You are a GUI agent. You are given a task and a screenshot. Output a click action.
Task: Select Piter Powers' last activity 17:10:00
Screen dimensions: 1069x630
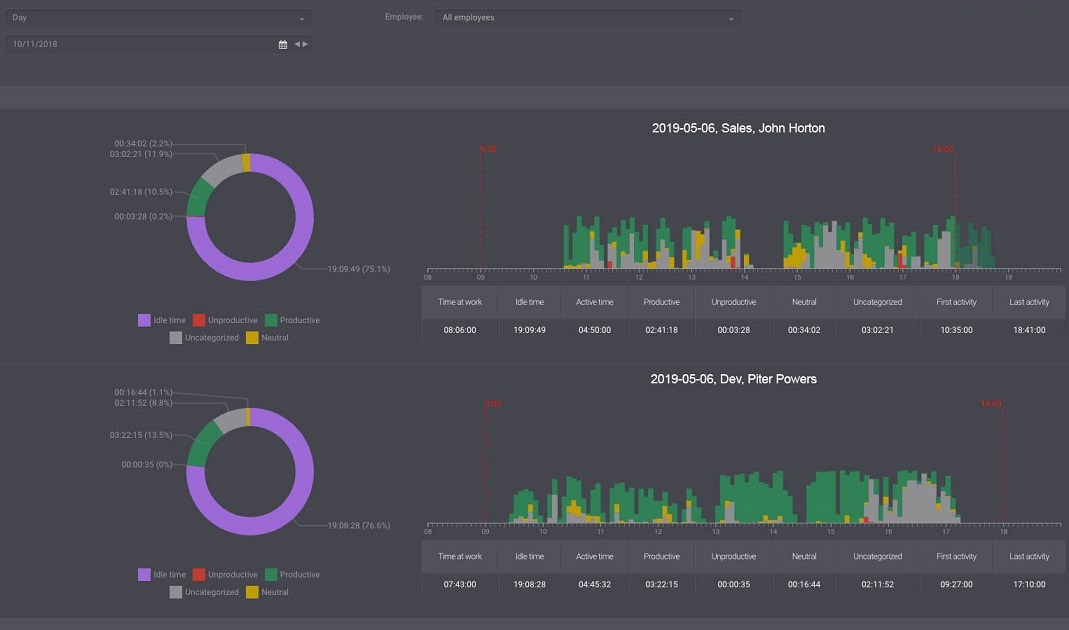click(x=1029, y=584)
